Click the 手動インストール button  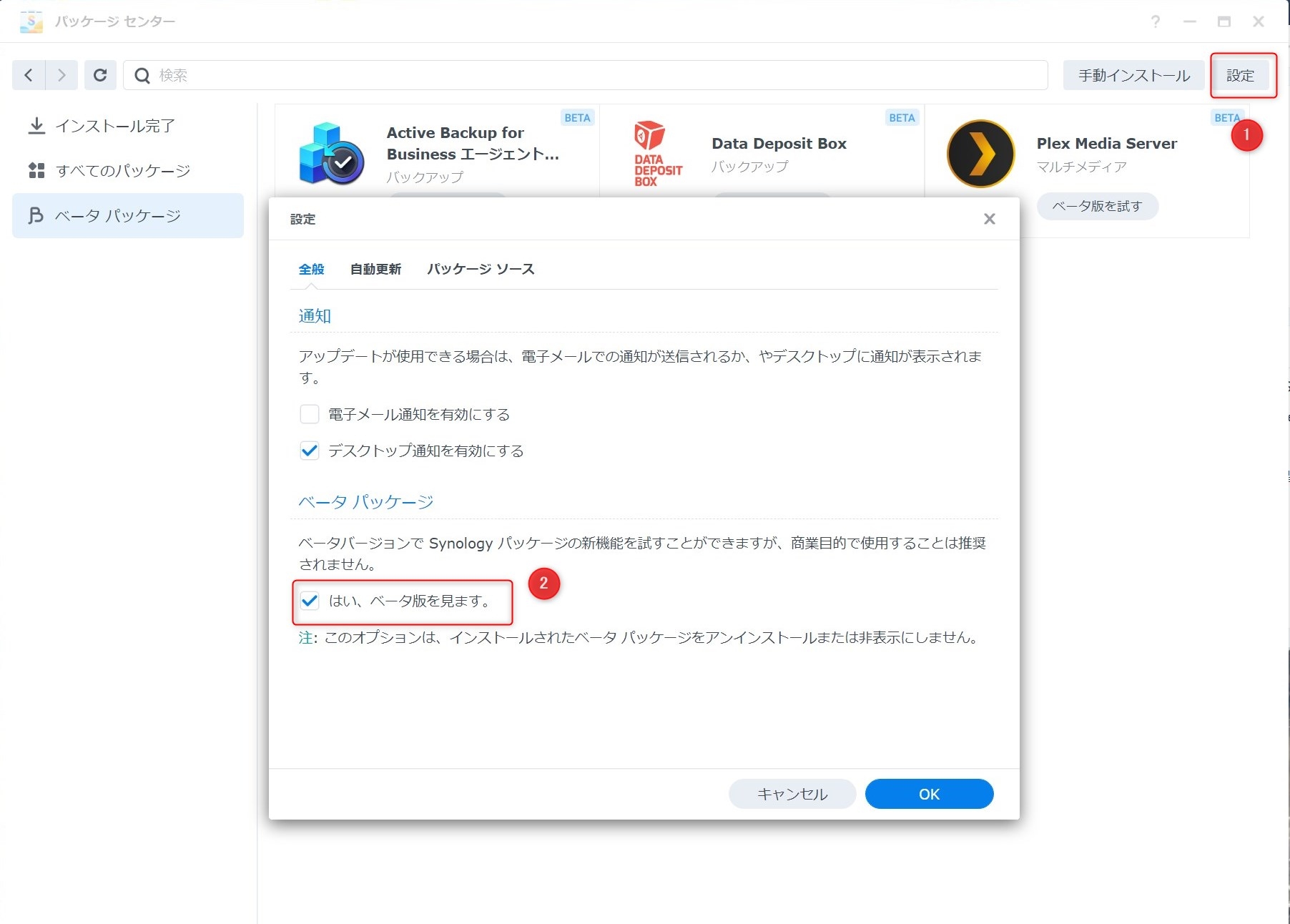pos(1133,75)
